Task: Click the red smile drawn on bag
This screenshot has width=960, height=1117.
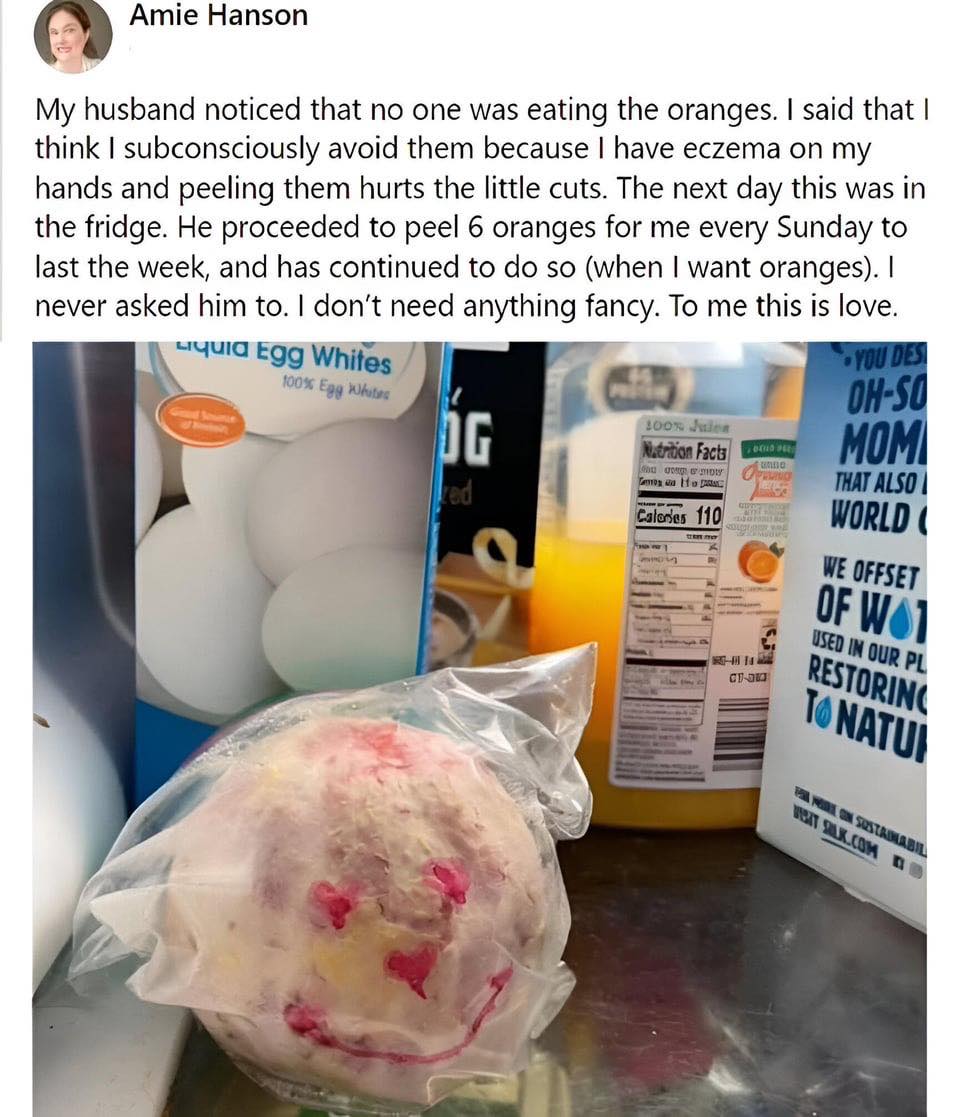Action: 399,1020
